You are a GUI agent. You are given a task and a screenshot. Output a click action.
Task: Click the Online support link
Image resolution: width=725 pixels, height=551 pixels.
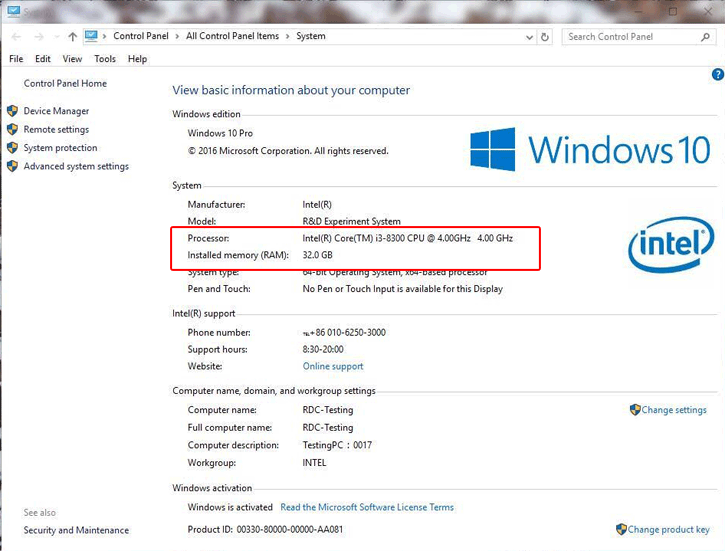pos(333,366)
